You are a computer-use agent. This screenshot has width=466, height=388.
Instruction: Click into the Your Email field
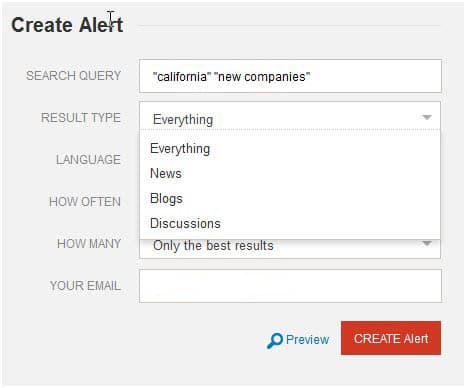click(290, 286)
